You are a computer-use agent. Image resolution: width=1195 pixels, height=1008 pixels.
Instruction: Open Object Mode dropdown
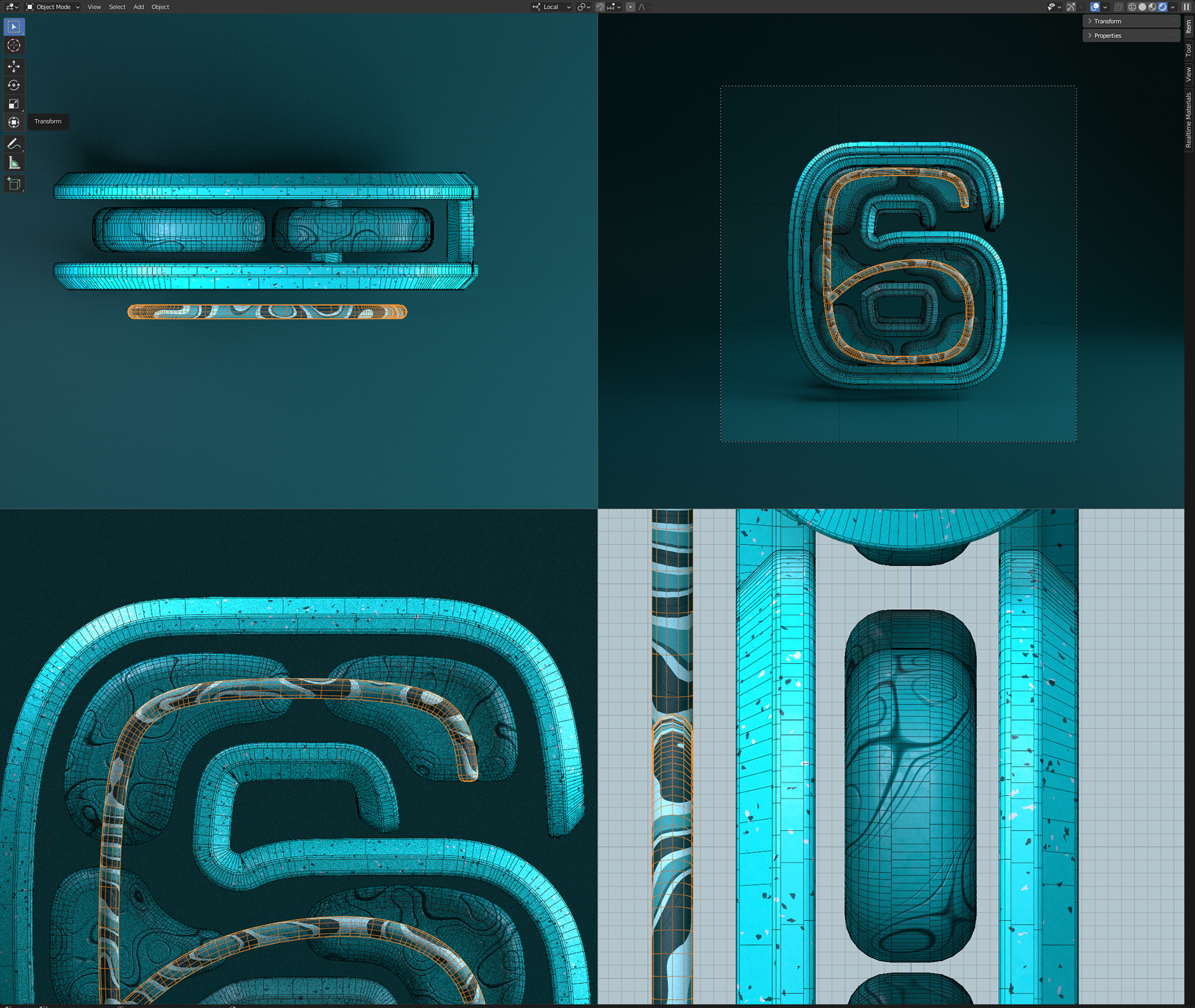[53, 7]
